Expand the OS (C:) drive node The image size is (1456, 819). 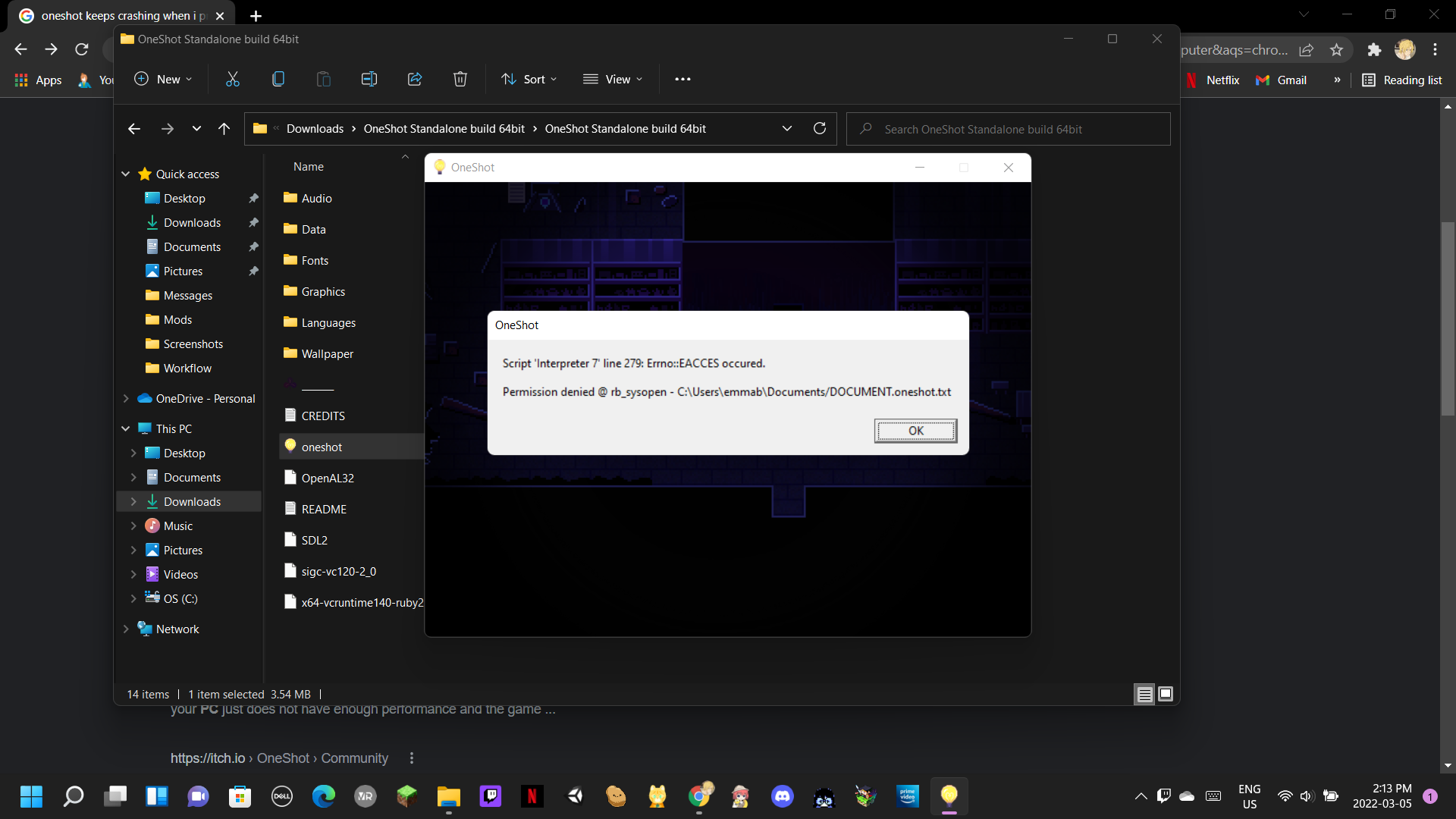133,599
